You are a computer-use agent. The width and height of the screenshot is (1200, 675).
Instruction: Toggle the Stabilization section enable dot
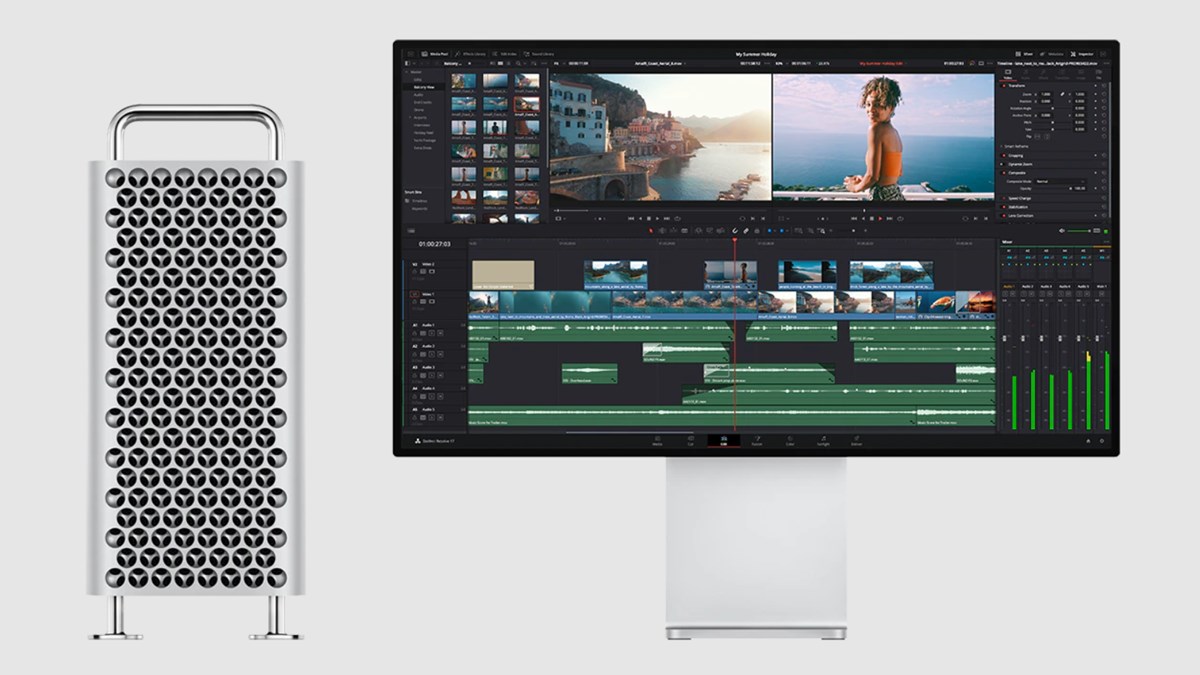[1003, 206]
